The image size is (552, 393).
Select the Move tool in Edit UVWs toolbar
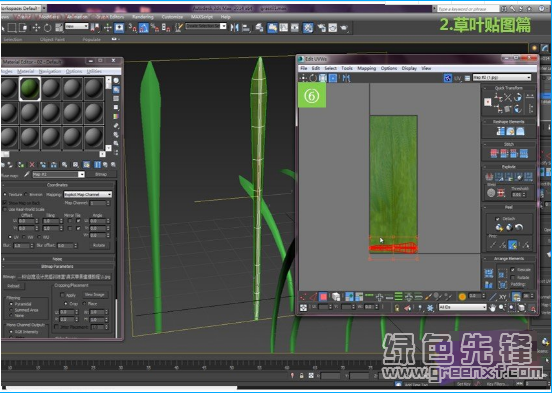click(303, 78)
